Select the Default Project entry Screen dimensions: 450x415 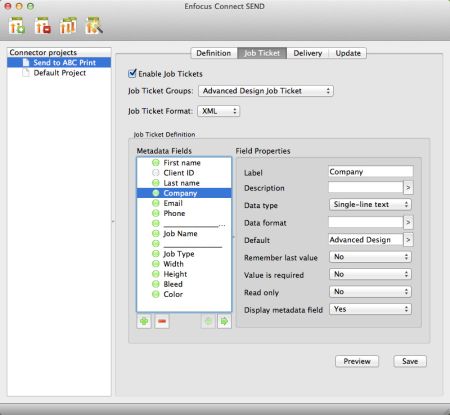click(59, 73)
